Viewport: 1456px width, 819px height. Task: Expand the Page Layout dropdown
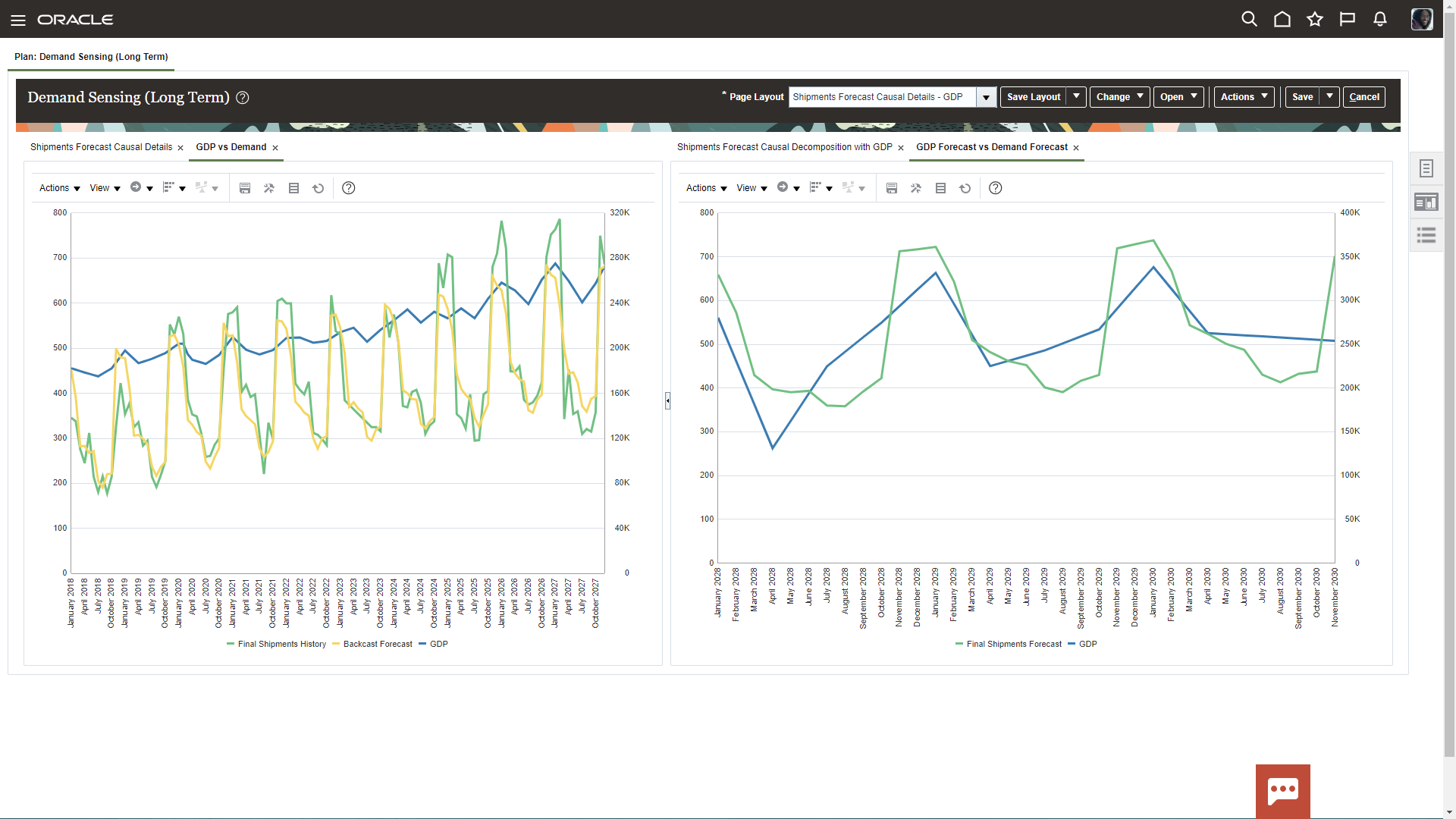pyautogui.click(x=986, y=97)
